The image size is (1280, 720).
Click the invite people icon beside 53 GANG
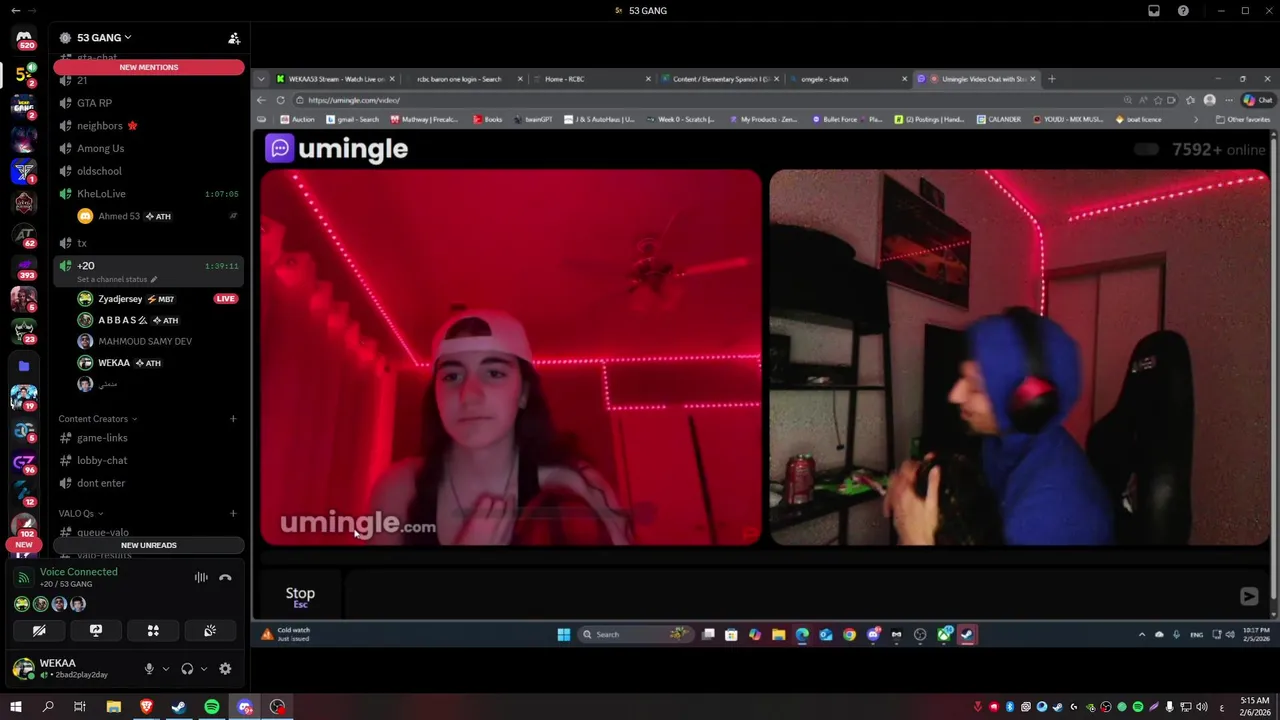click(234, 38)
